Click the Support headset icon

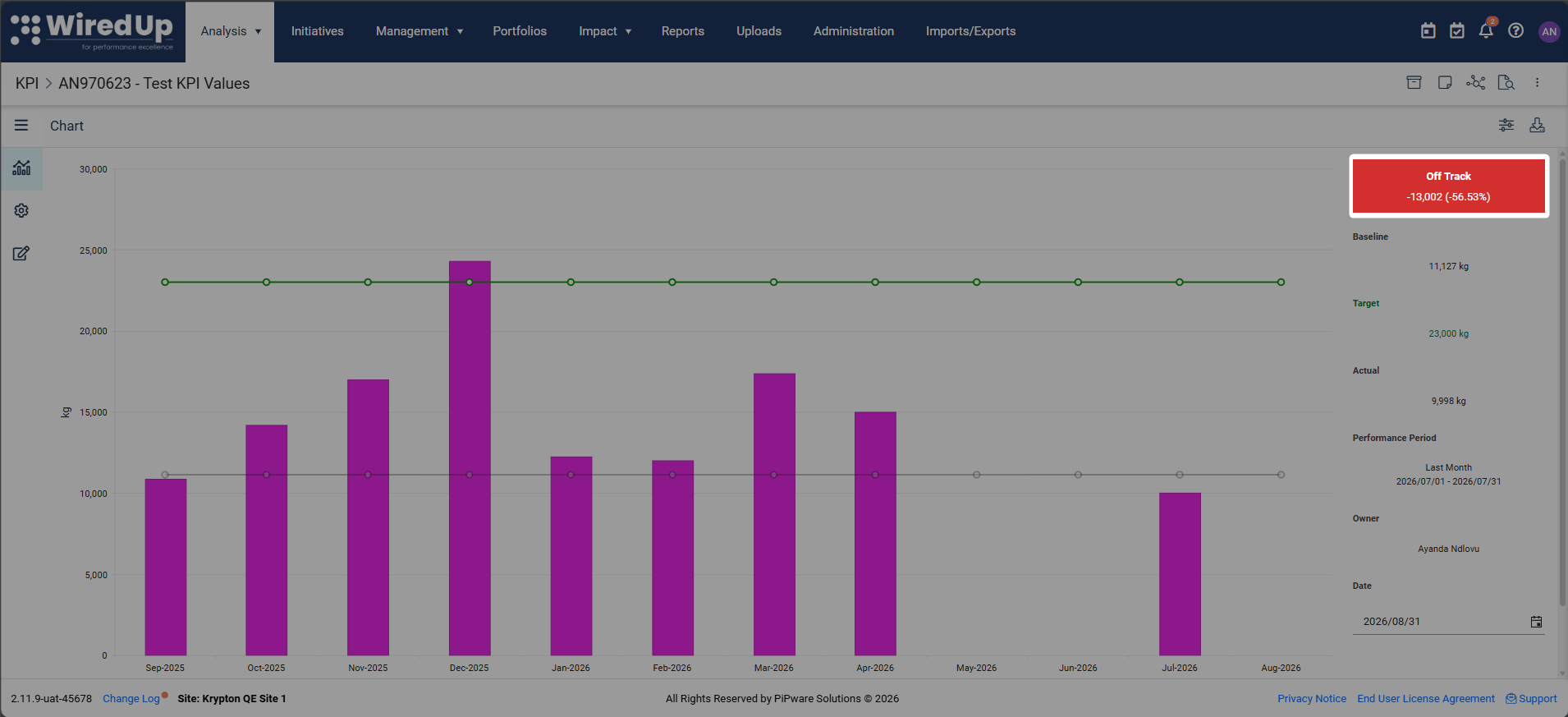tap(1511, 699)
